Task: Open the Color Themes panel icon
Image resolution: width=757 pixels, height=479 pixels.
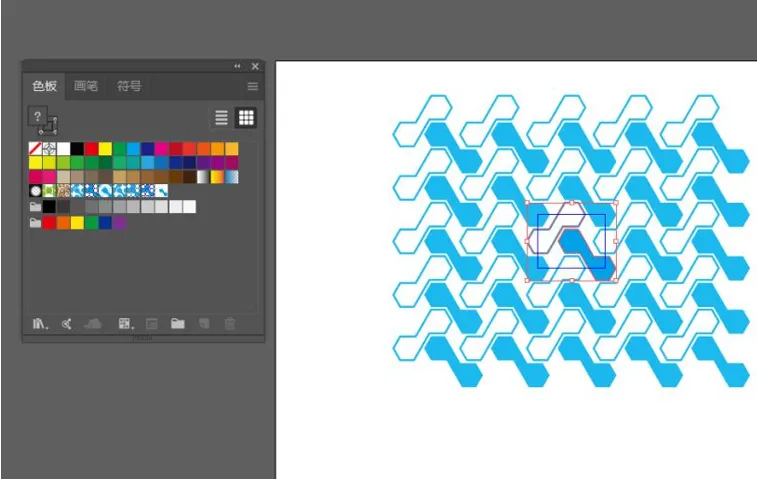Action: (x=67, y=324)
